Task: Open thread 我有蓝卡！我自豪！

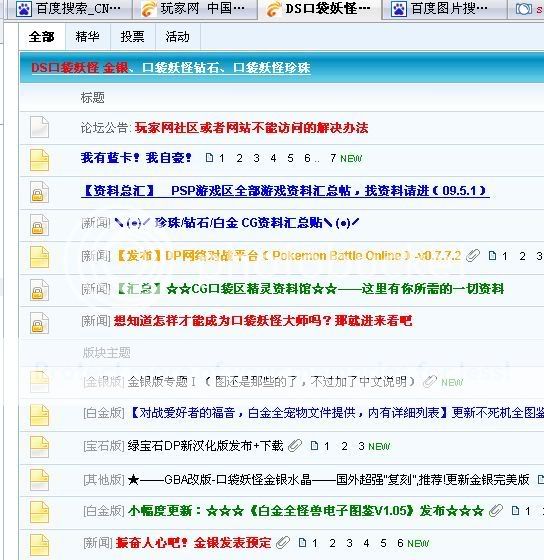Action: 136,158
